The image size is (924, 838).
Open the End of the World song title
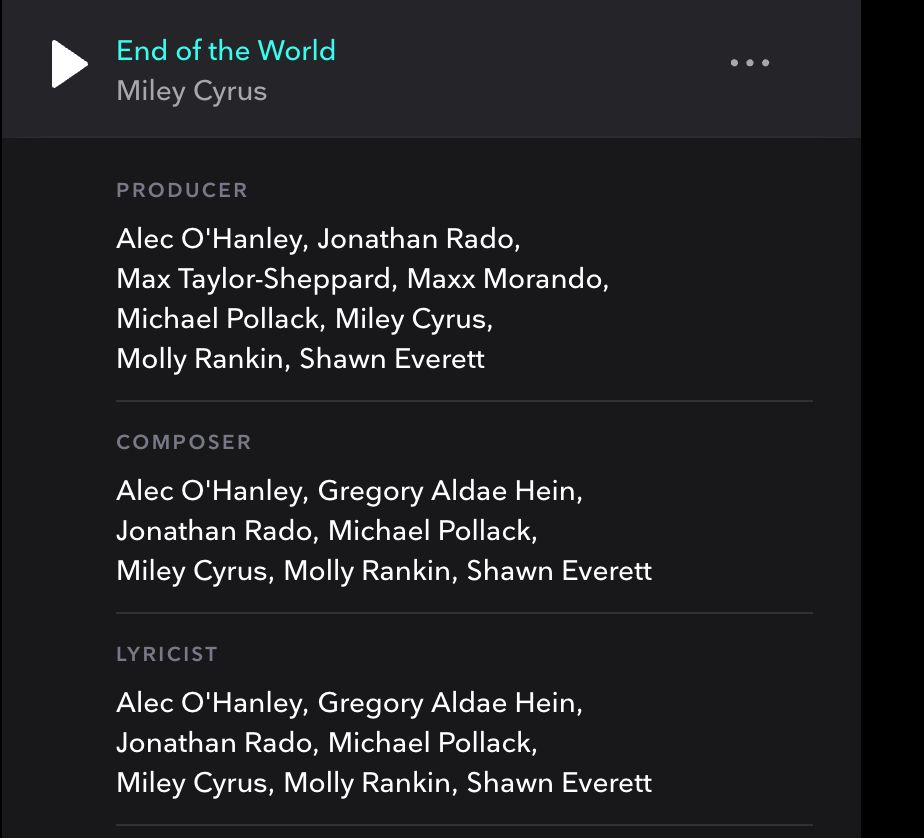[226, 51]
